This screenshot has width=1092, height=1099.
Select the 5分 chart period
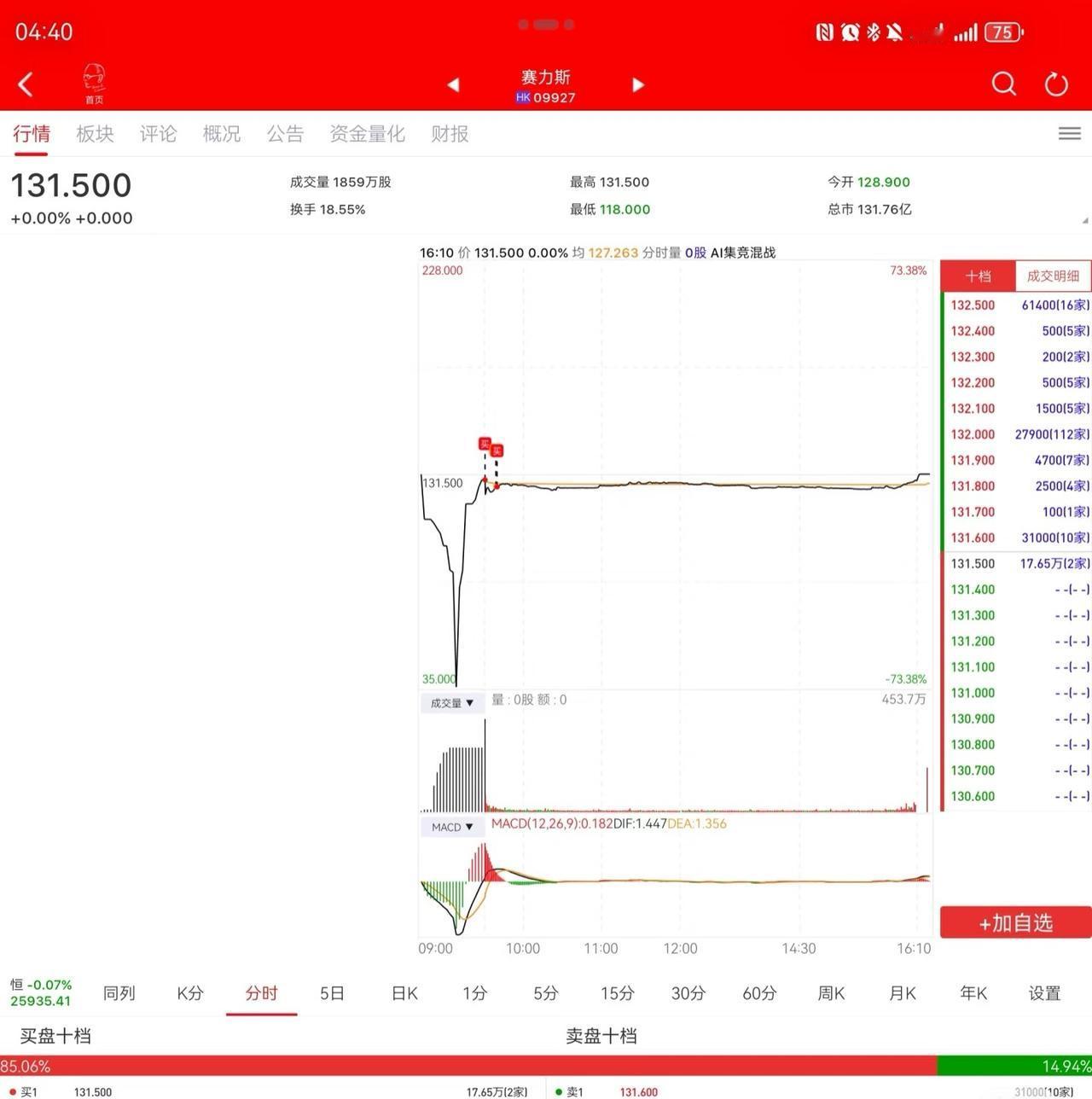(x=546, y=993)
